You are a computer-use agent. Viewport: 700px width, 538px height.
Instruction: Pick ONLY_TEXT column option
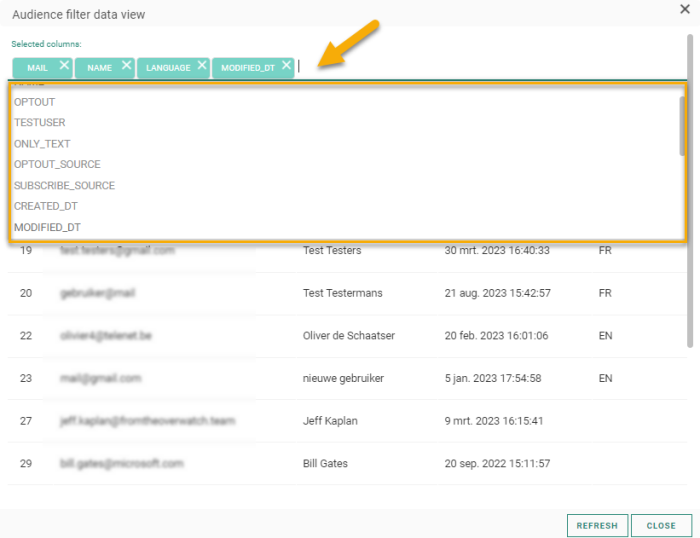pyautogui.click(x=42, y=144)
